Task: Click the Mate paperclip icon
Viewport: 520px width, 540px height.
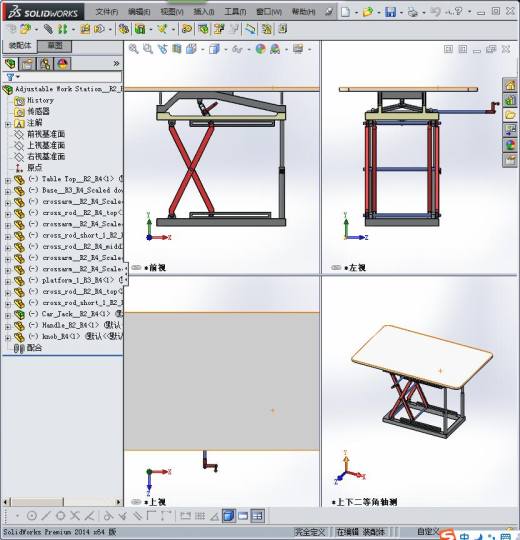Action: tap(48, 29)
